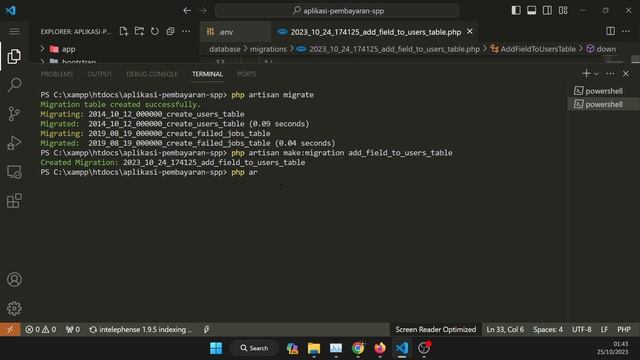
Task: Click intelephense indexing status
Action: 141,329
